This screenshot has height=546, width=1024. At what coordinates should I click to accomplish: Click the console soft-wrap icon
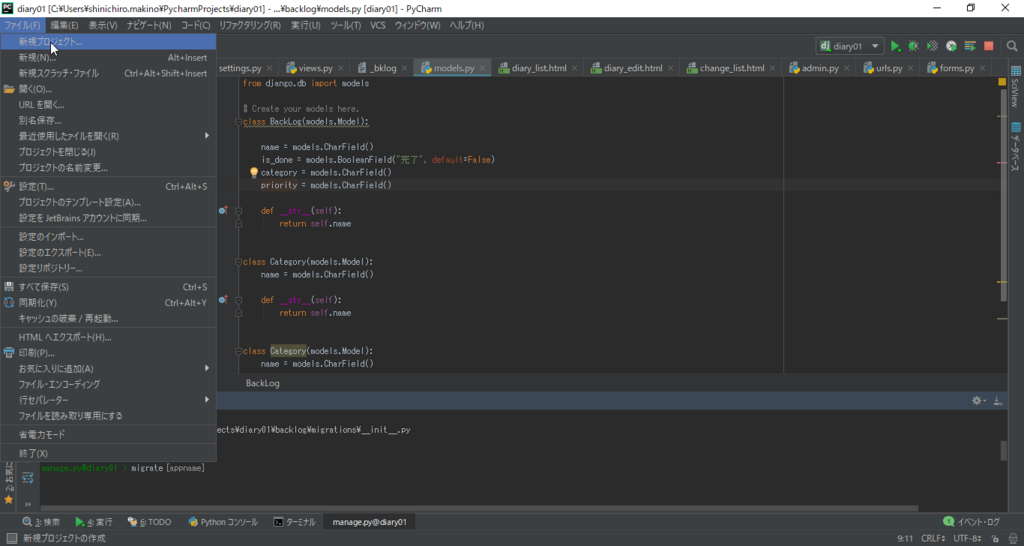pos(27,479)
